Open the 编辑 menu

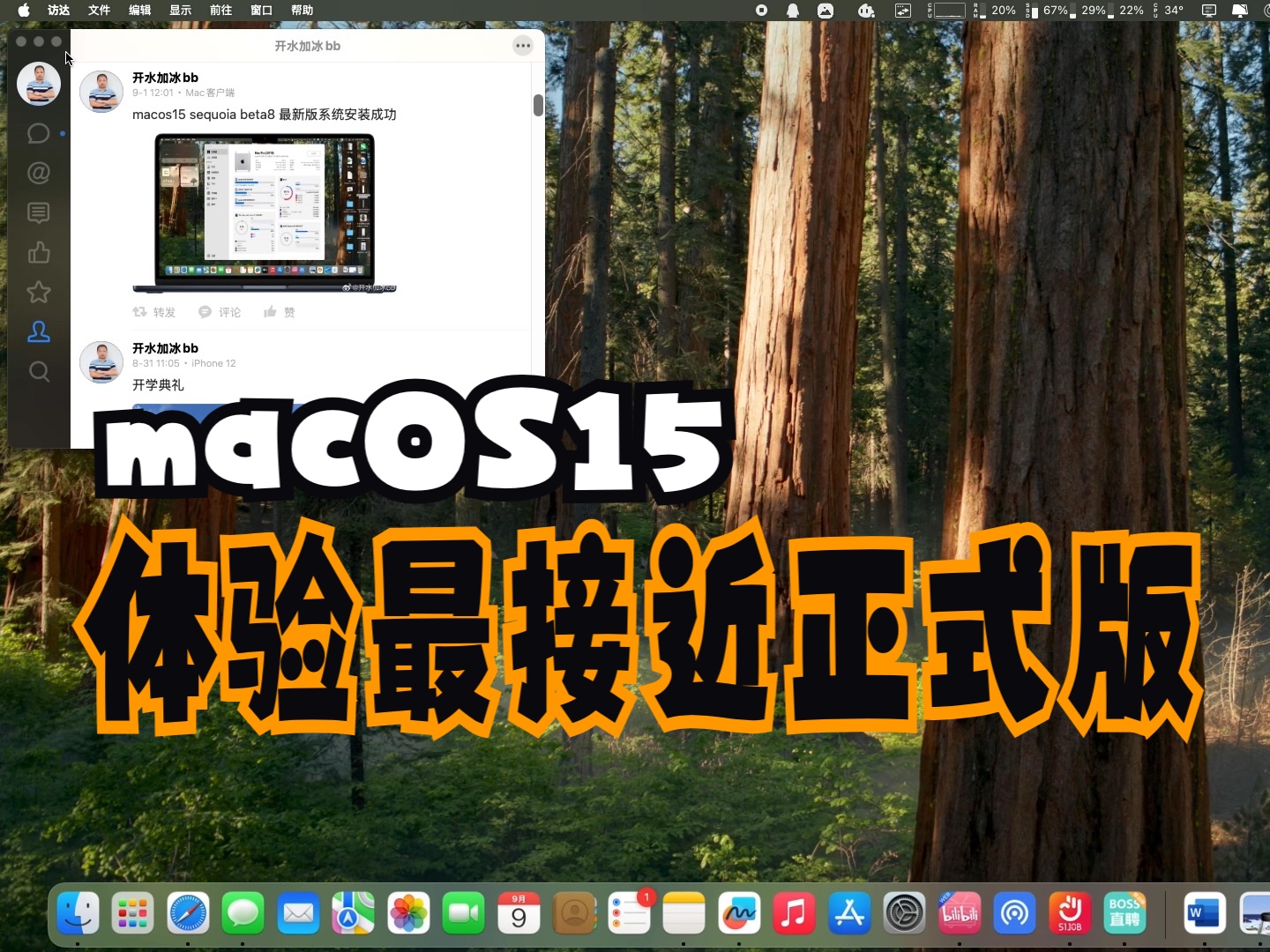(140, 11)
